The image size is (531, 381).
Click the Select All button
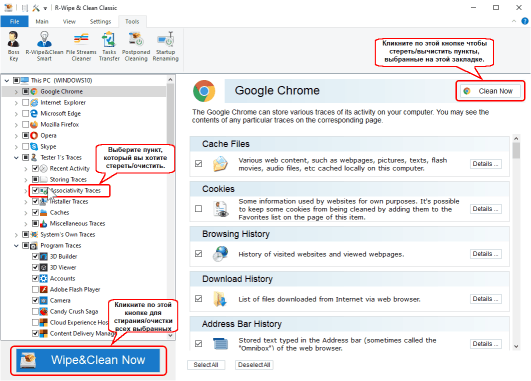(x=206, y=365)
